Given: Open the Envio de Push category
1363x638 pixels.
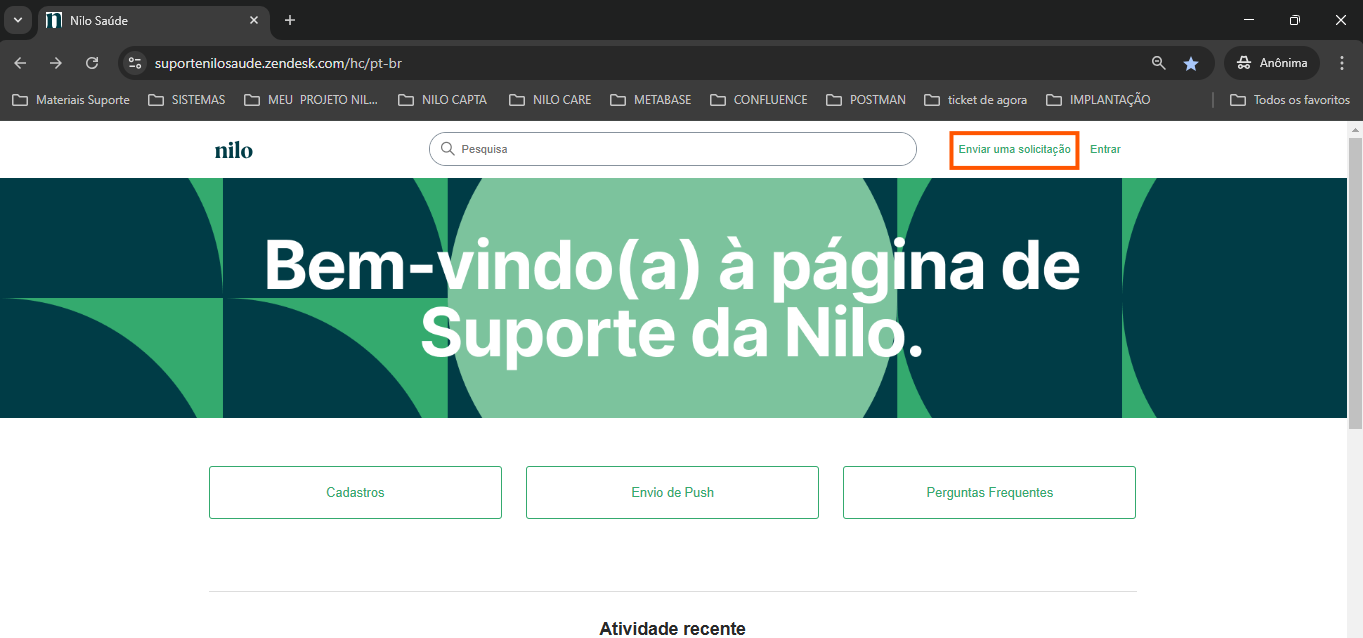Looking at the screenshot, I should (x=672, y=492).
